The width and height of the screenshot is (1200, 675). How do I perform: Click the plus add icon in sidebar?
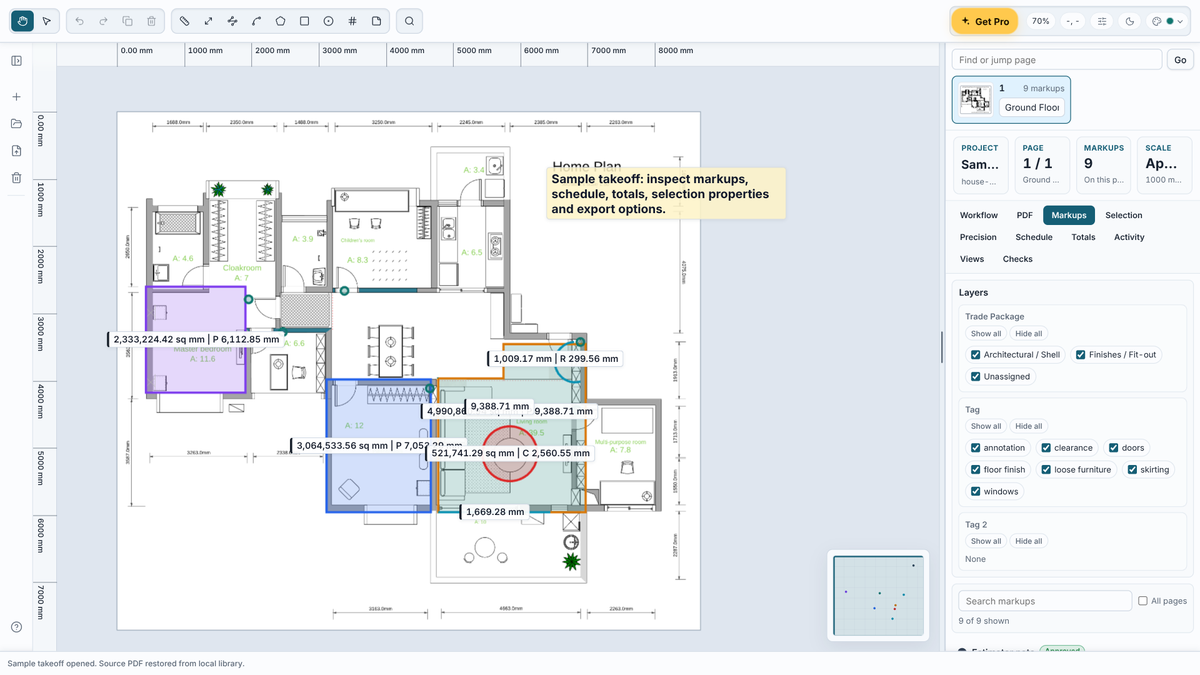coord(17,97)
